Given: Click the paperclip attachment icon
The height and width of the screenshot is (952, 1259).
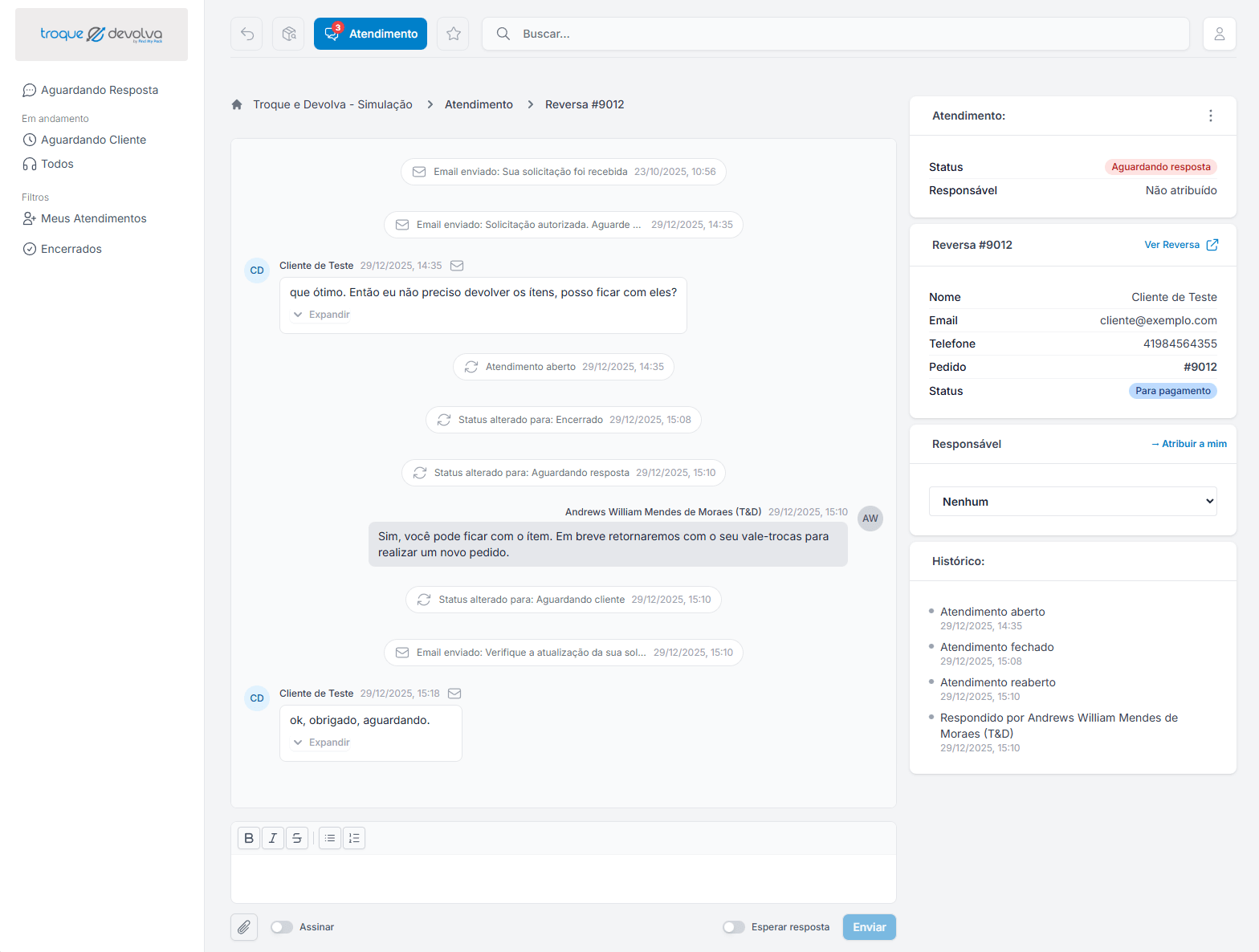Looking at the screenshot, I should (x=244, y=927).
